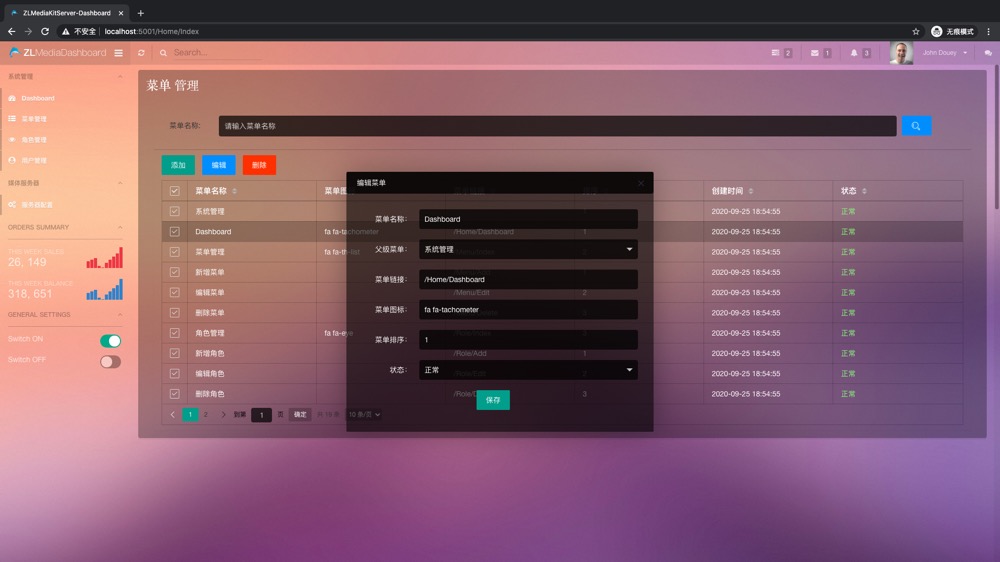Collapse the ORDERS SUMMARY section
The width and height of the screenshot is (1000, 562).
120,227
